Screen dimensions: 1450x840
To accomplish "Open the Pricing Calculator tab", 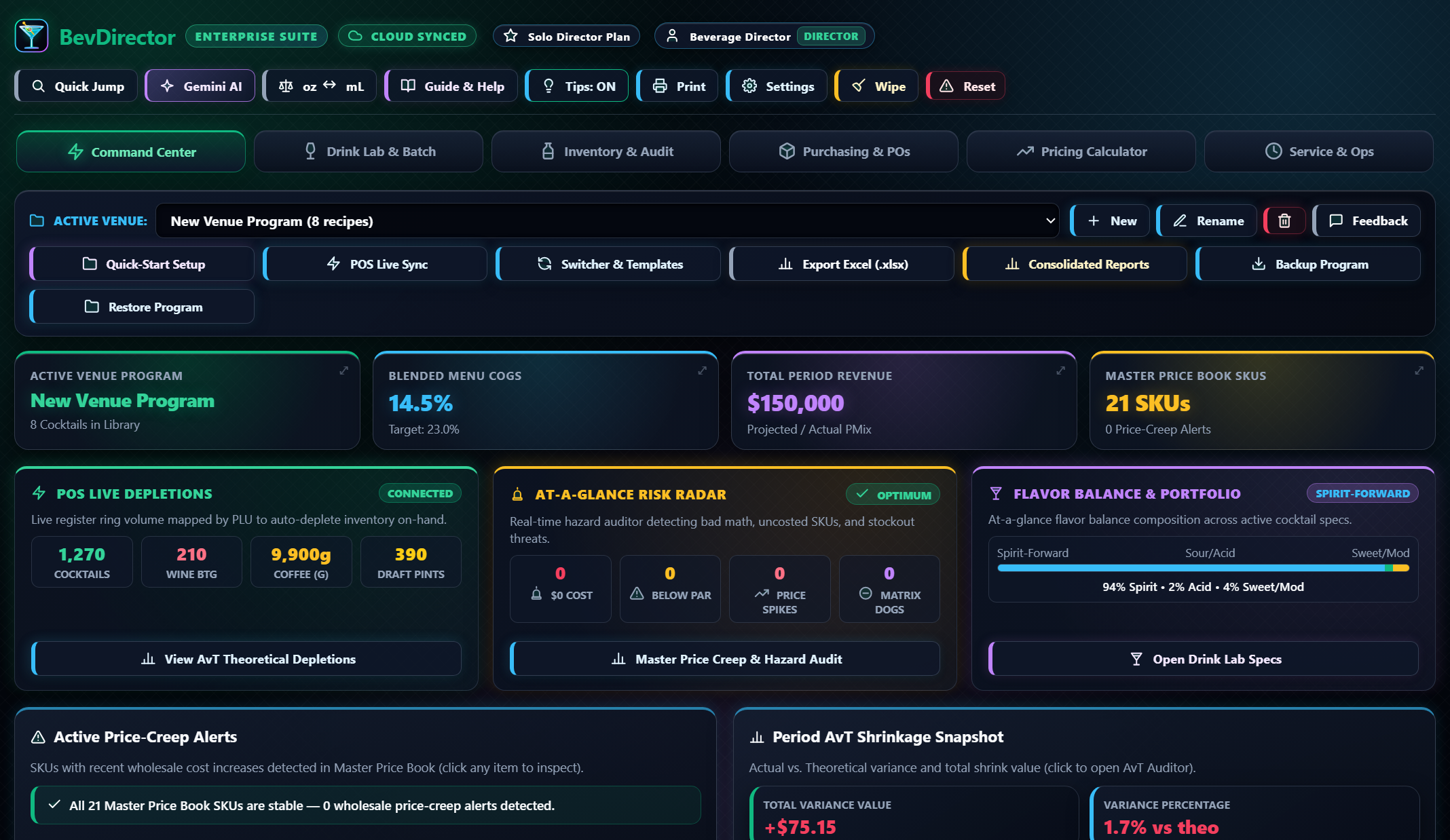I will [x=1081, y=151].
